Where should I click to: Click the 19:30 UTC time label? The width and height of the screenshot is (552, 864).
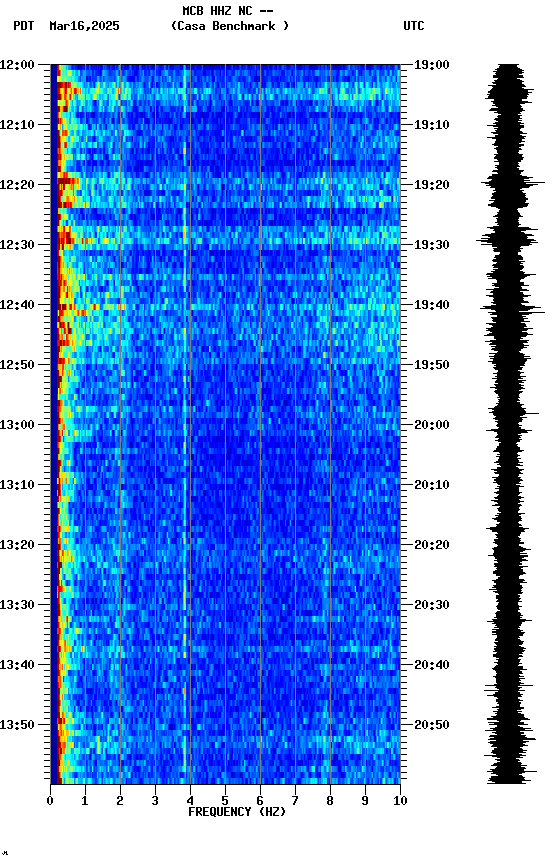(x=432, y=245)
